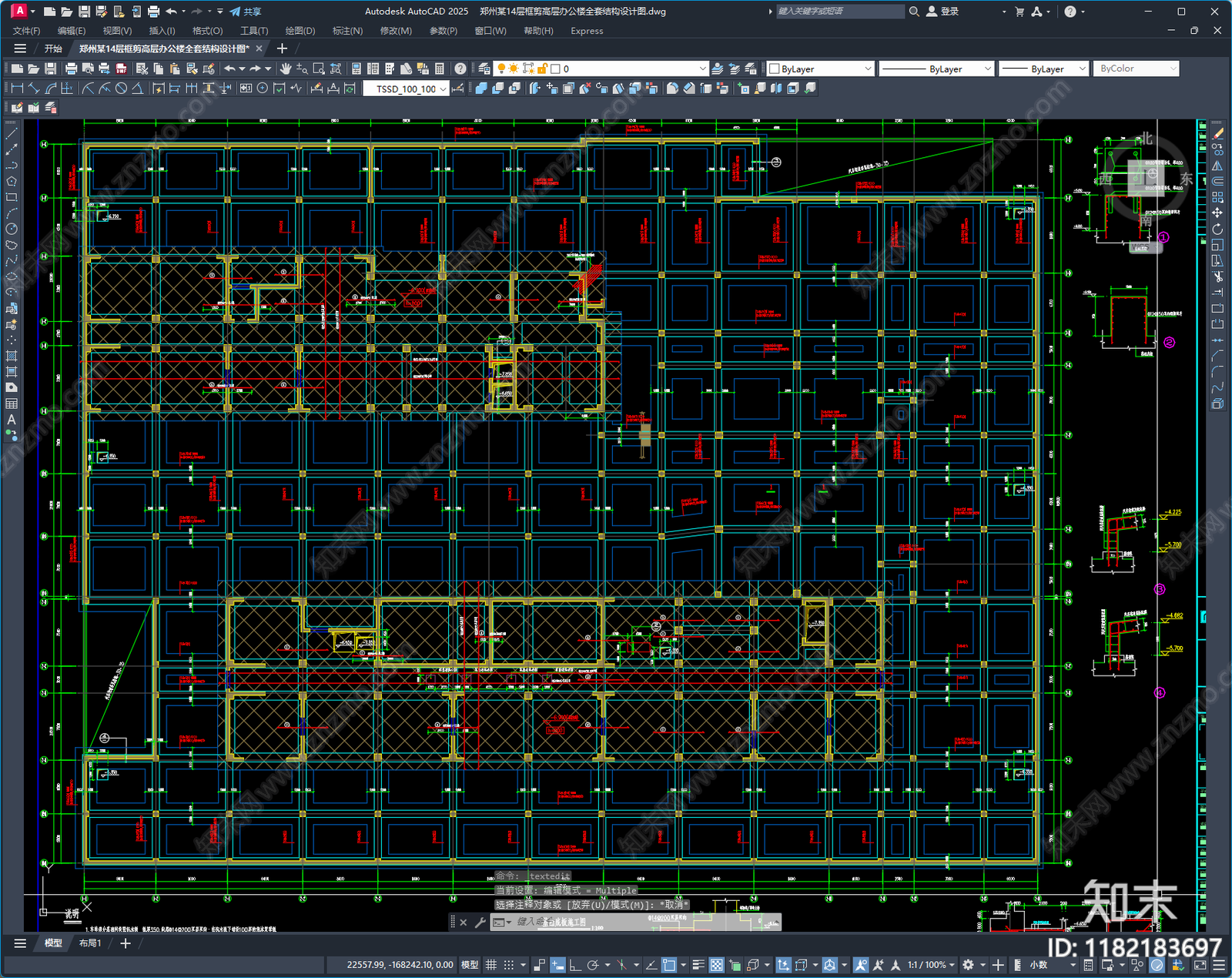Add a new drawing tab with plus button
The height and width of the screenshot is (978, 1232).
coord(282,49)
